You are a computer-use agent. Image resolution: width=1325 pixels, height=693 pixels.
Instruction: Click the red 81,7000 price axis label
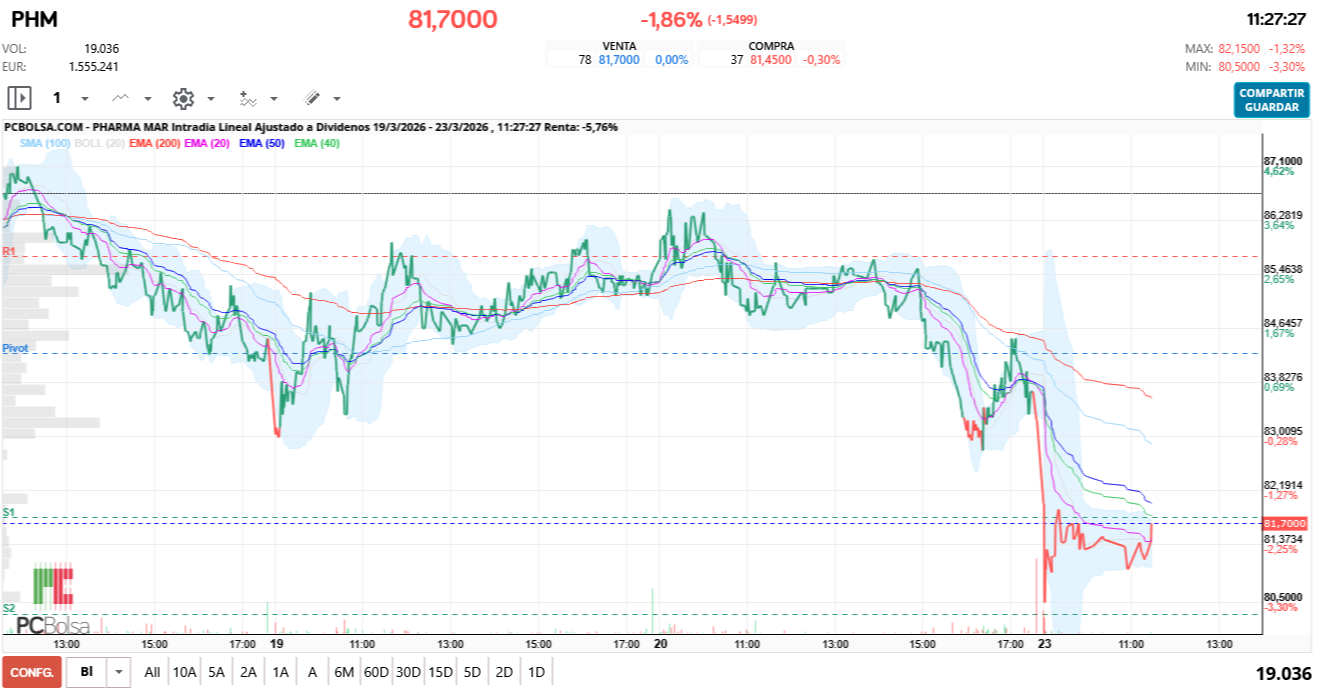[1284, 522]
